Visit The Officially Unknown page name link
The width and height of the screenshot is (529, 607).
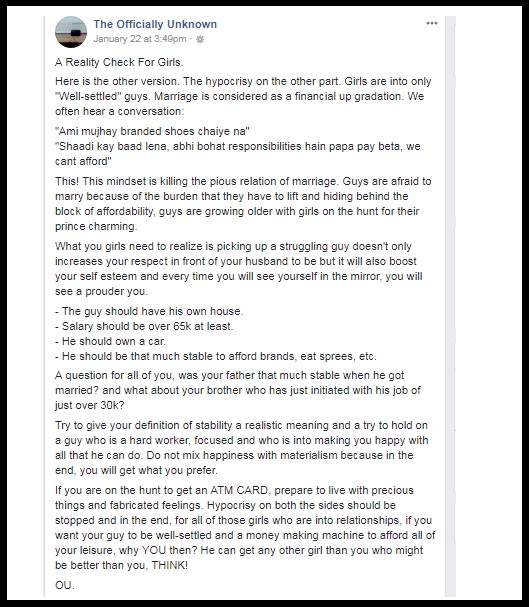(155, 24)
